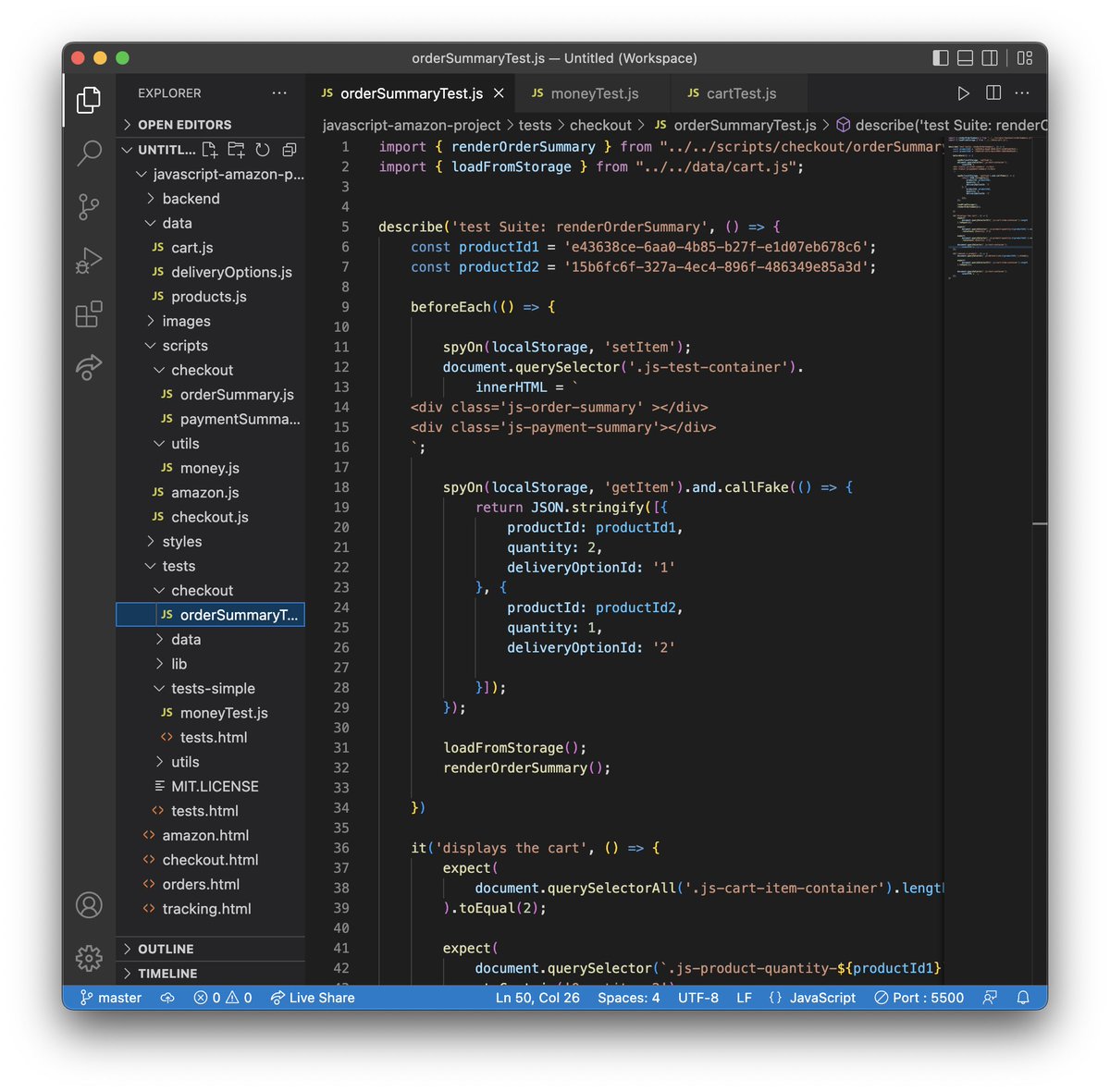The width and height of the screenshot is (1110, 1092).
Task: Click the javascript-amazon-project breadcrumb
Action: 412,125
